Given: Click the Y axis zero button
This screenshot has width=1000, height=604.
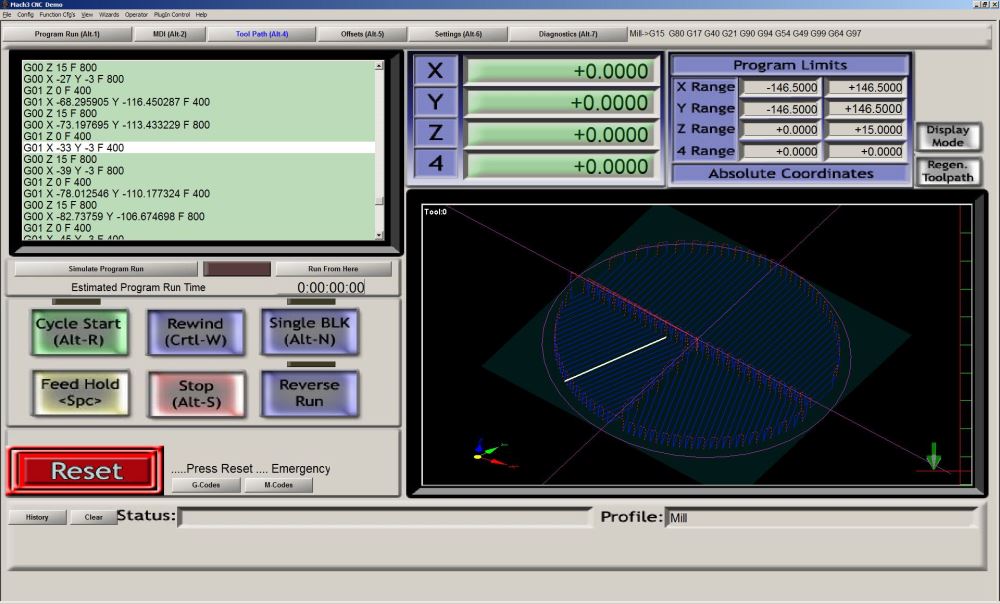Looking at the screenshot, I should 435,102.
